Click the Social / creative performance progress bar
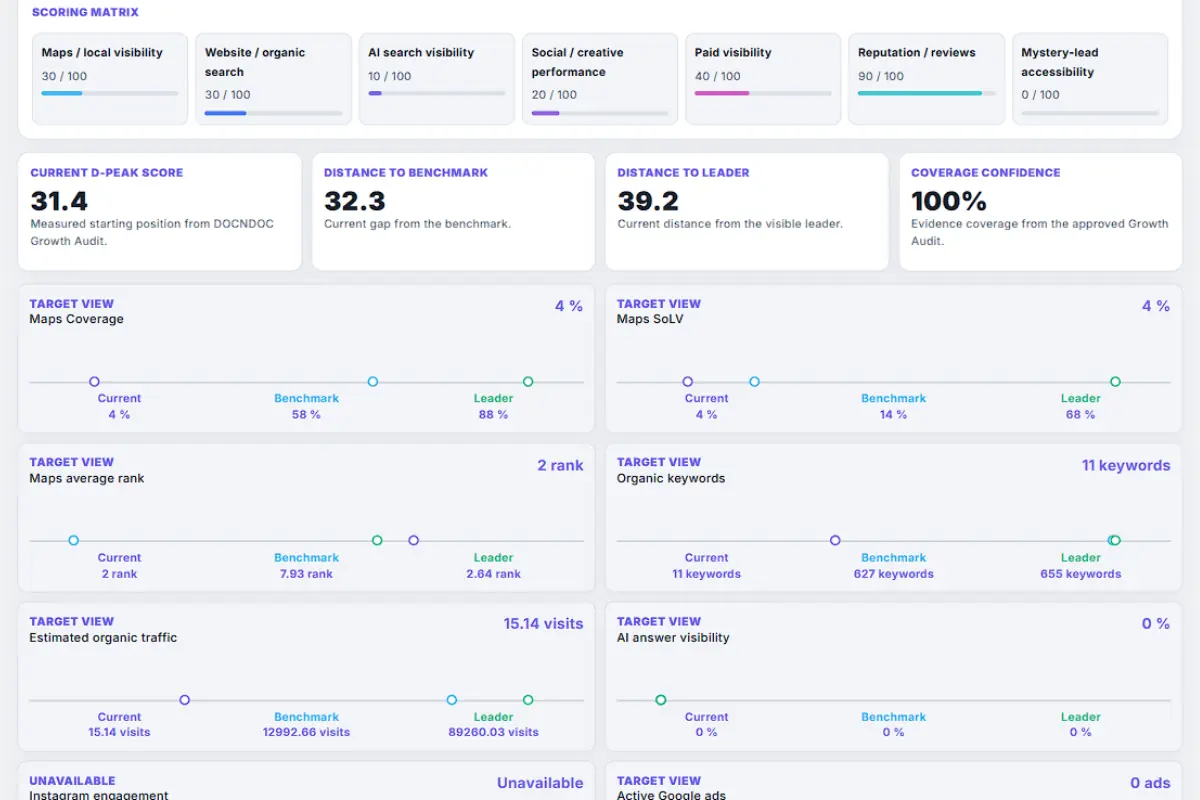The width and height of the screenshot is (1200, 800). [600, 113]
